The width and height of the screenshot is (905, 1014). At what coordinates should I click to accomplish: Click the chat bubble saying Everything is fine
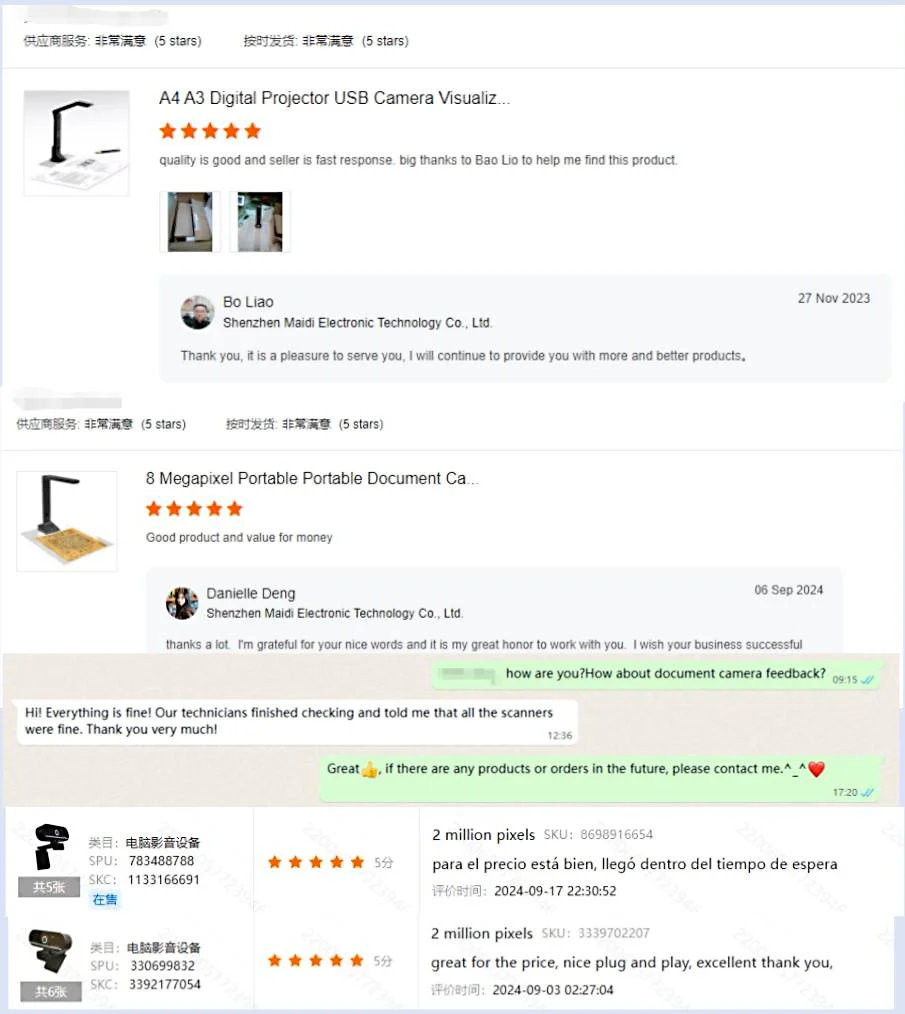pyautogui.click(x=298, y=722)
